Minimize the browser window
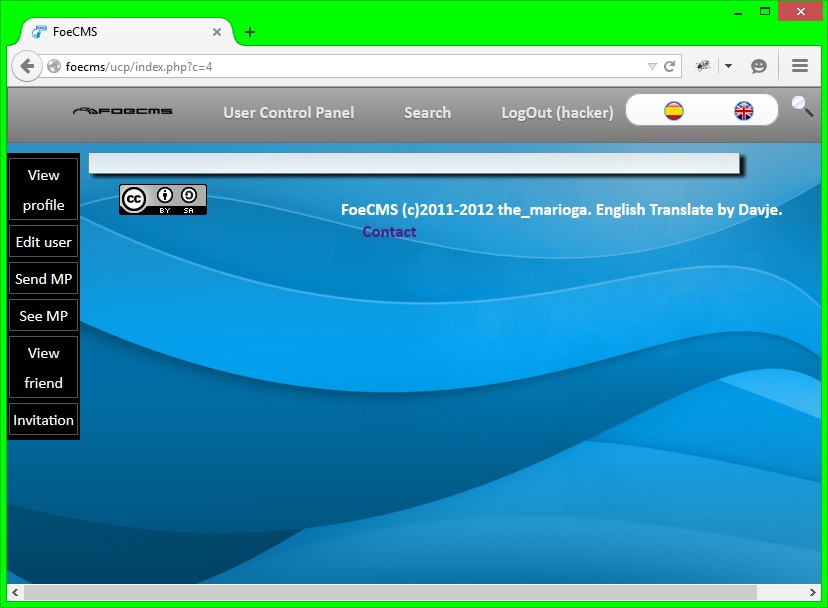This screenshot has height=608, width=828. coord(738,12)
